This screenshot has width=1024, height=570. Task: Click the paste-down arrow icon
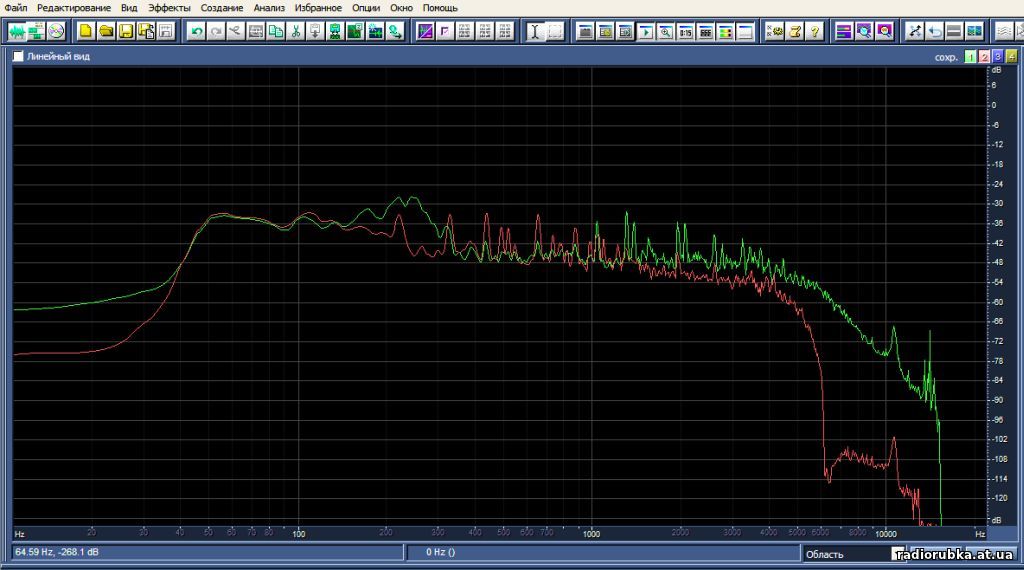point(315,31)
